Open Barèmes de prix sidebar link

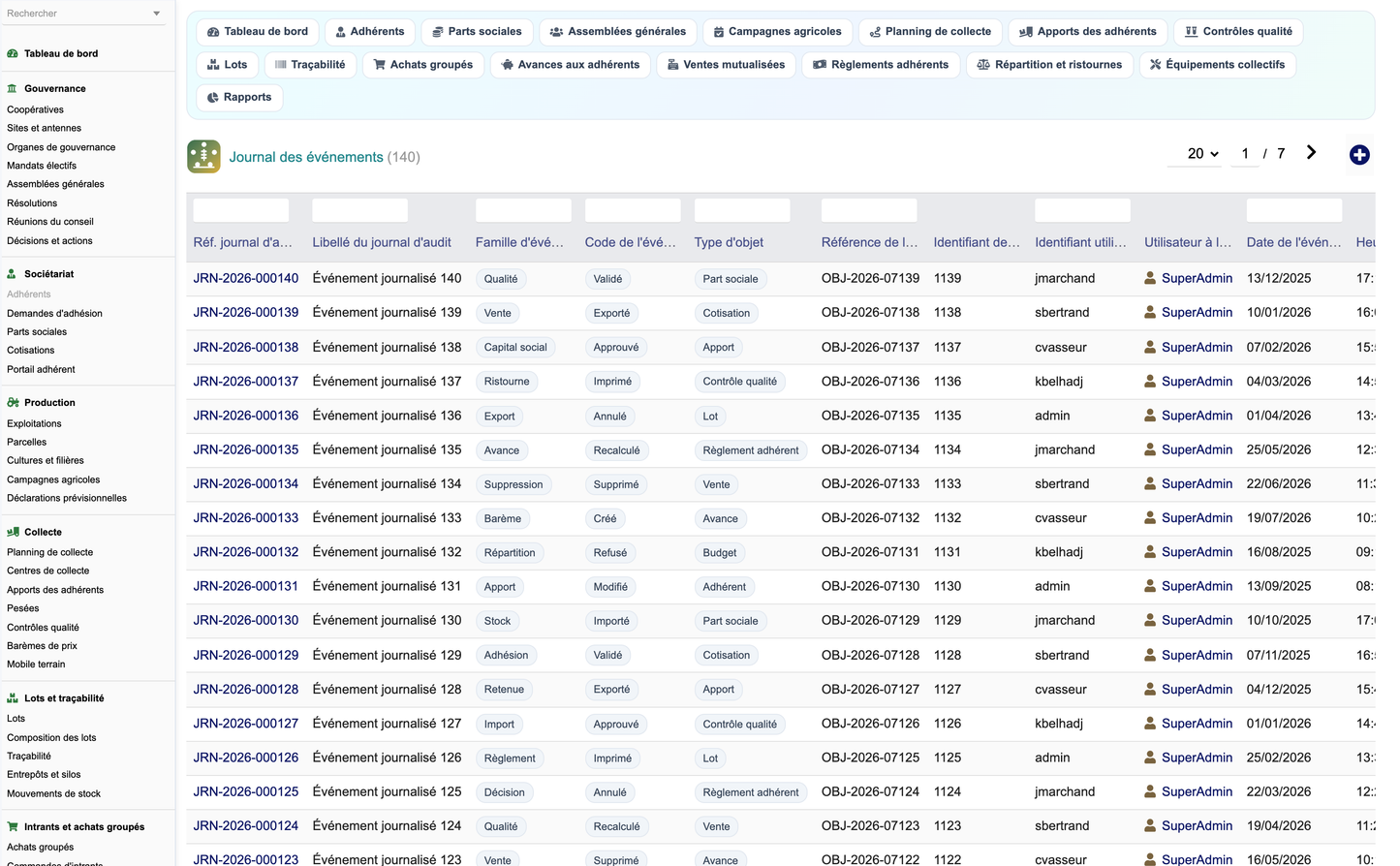(42, 646)
